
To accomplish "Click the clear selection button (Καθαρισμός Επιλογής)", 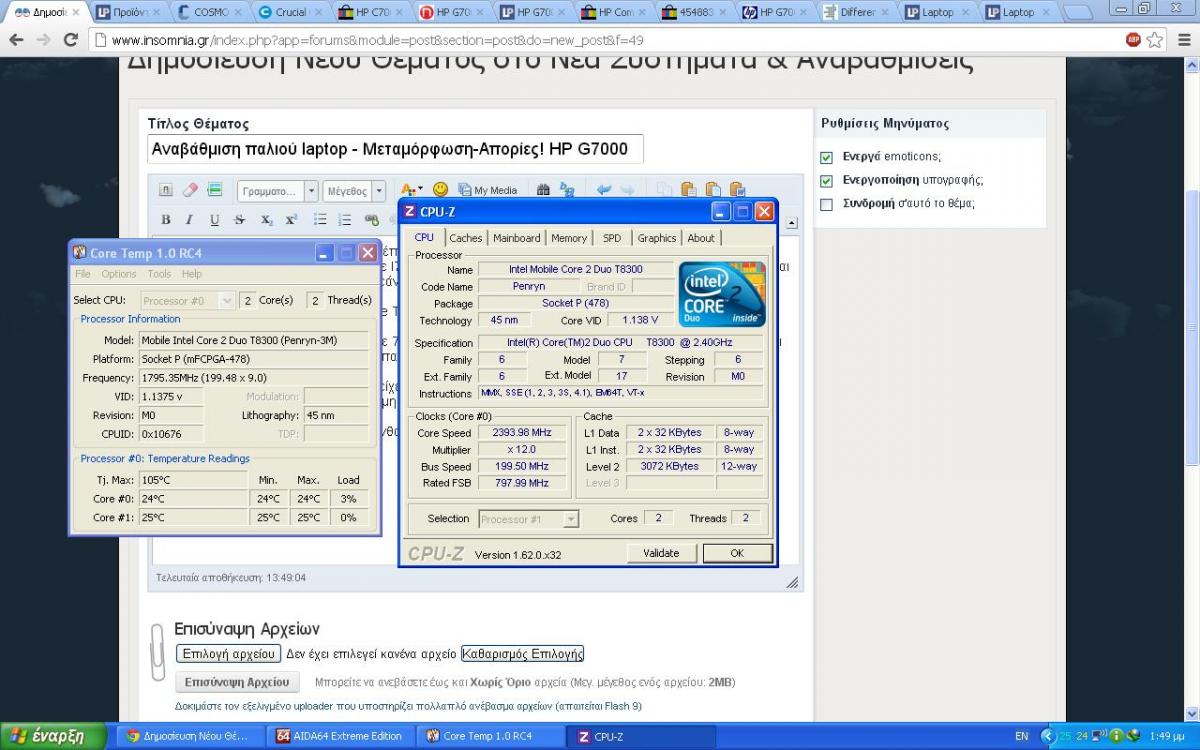I will [522, 653].
